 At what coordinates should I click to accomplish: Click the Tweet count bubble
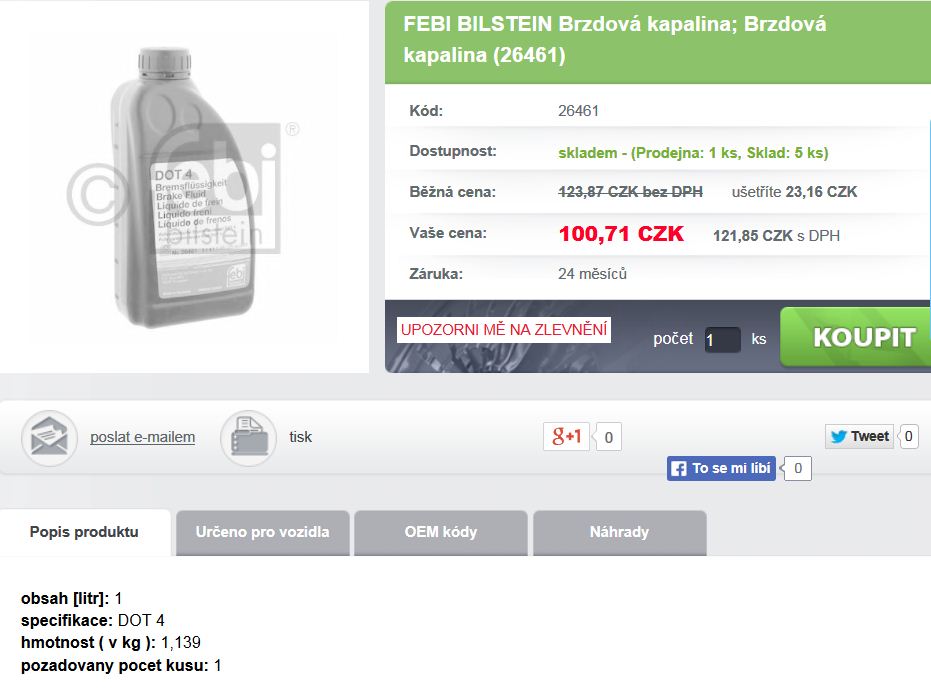click(x=908, y=436)
